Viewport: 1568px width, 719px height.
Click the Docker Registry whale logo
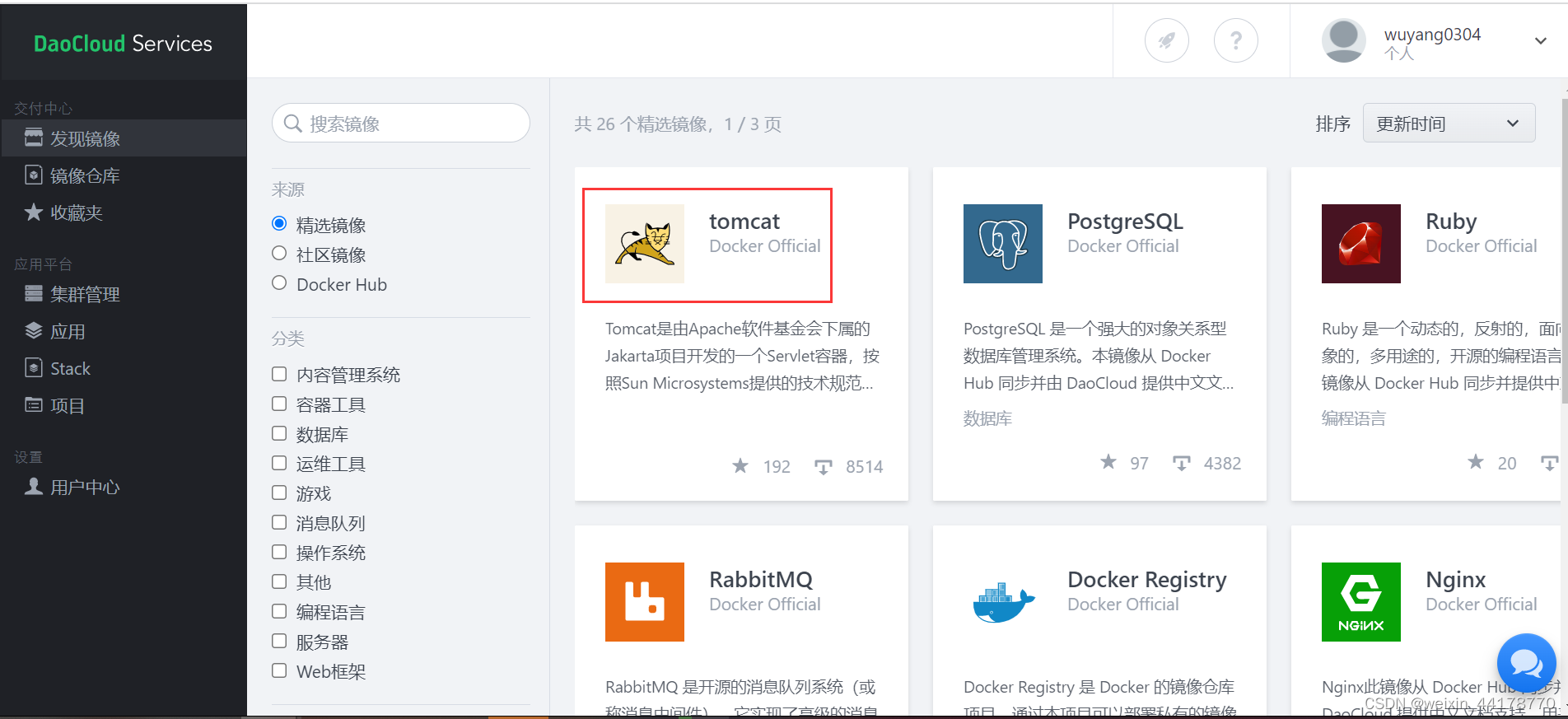pos(1003,602)
